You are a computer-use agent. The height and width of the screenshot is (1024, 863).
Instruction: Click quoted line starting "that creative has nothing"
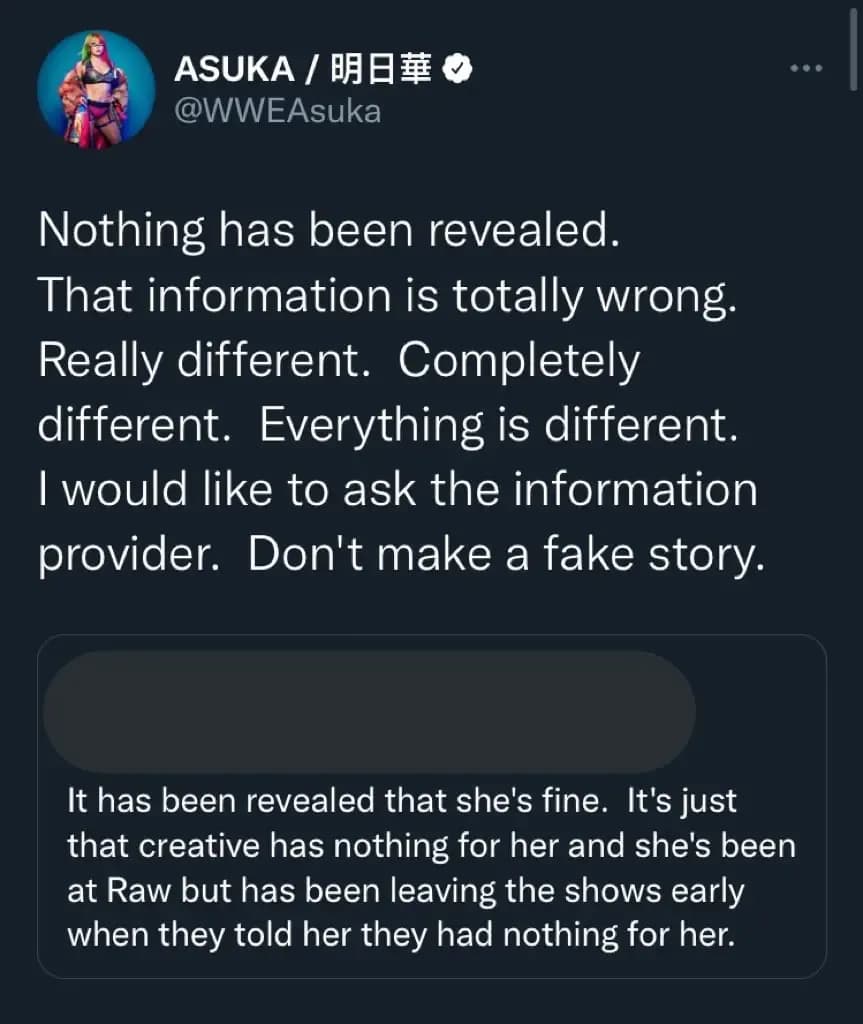(431, 846)
